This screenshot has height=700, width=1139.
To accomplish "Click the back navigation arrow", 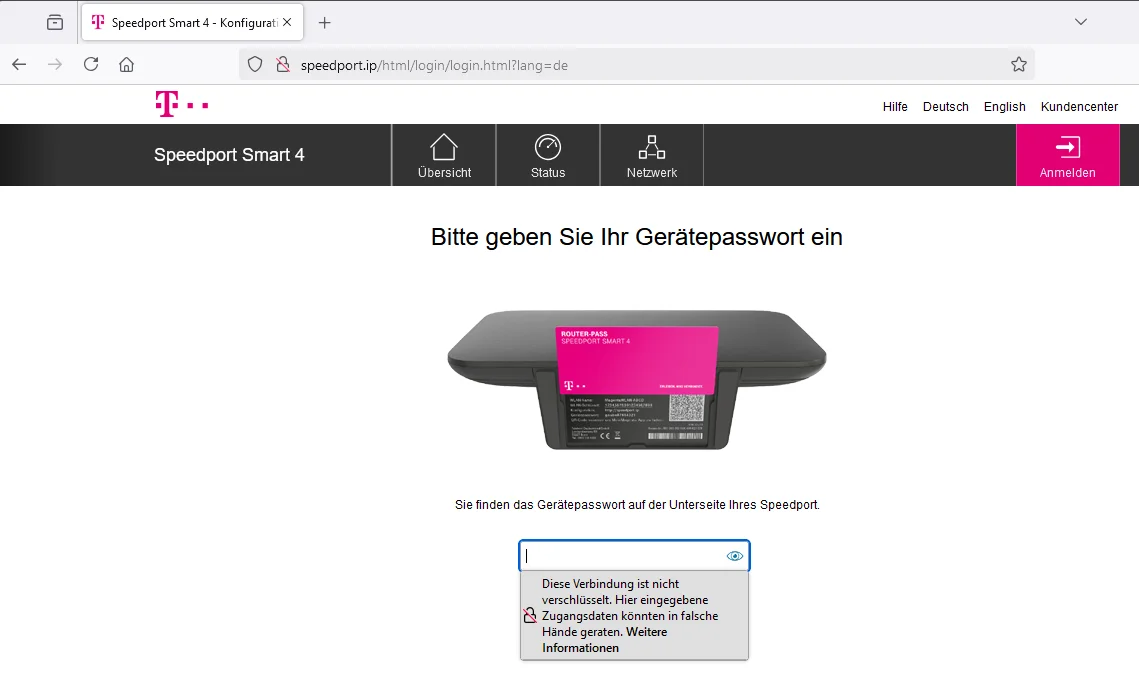I will click(18, 64).
